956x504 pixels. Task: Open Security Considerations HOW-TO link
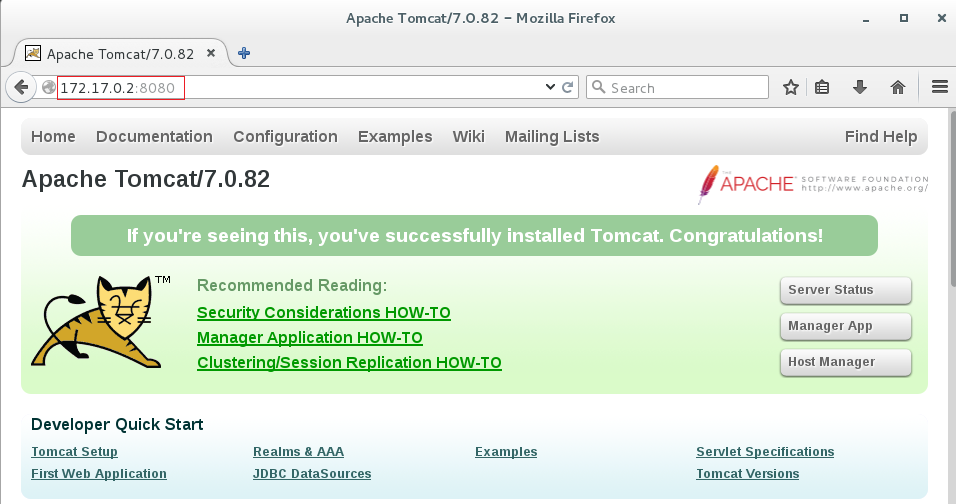(324, 313)
